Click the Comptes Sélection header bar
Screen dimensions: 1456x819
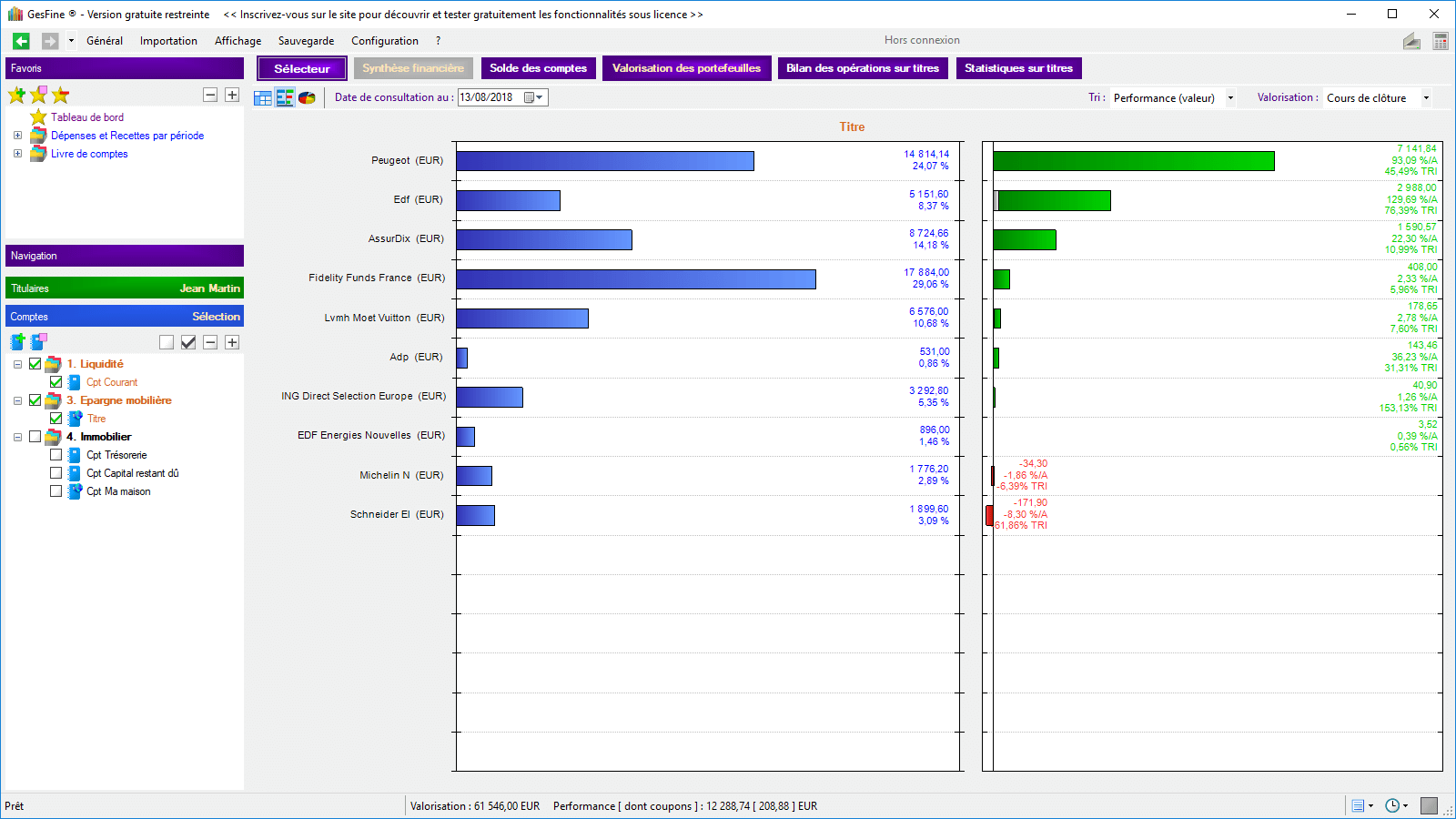click(125, 317)
